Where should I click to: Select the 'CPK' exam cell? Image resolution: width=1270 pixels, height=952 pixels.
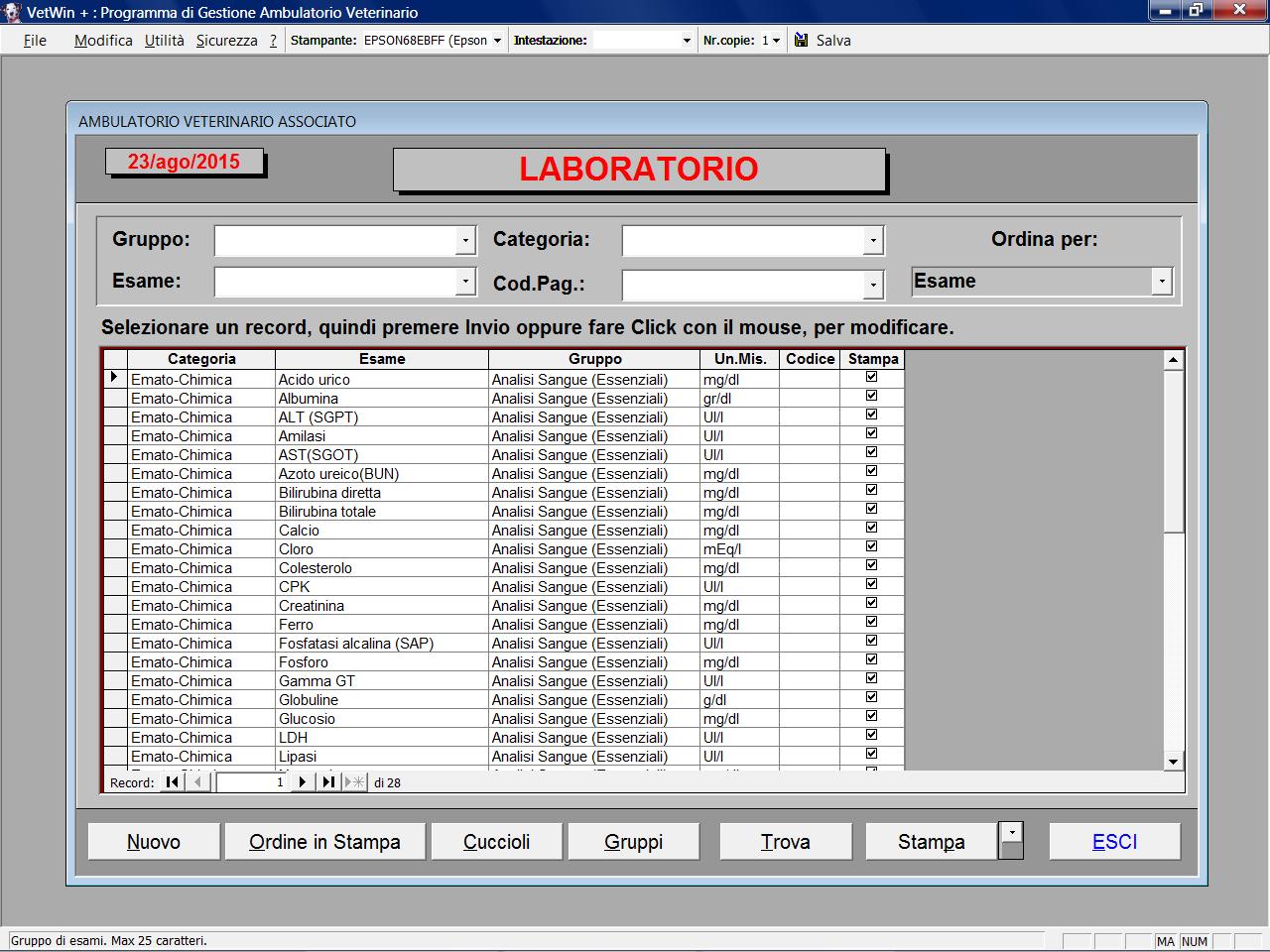(382, 587)
